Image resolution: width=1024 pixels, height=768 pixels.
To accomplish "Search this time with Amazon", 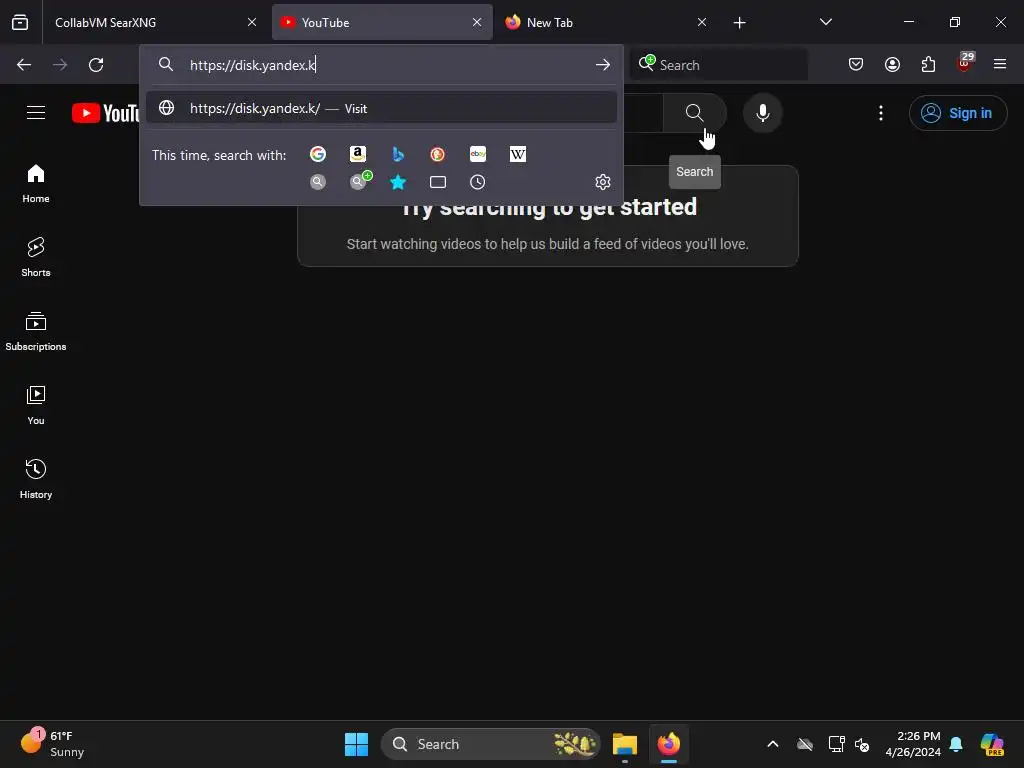I will click(357, 154).
